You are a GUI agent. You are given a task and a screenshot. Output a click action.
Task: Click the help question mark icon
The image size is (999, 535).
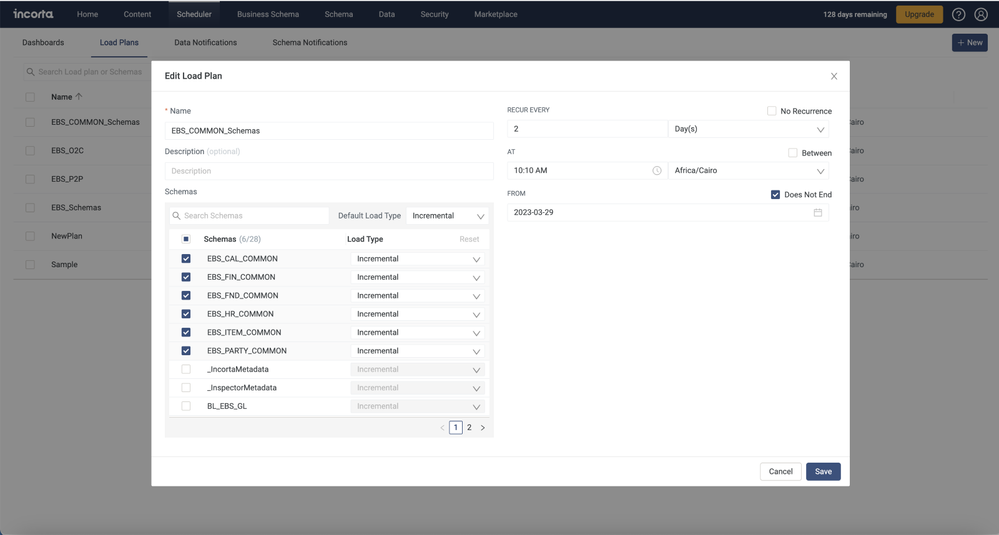(x=958, y=15)
